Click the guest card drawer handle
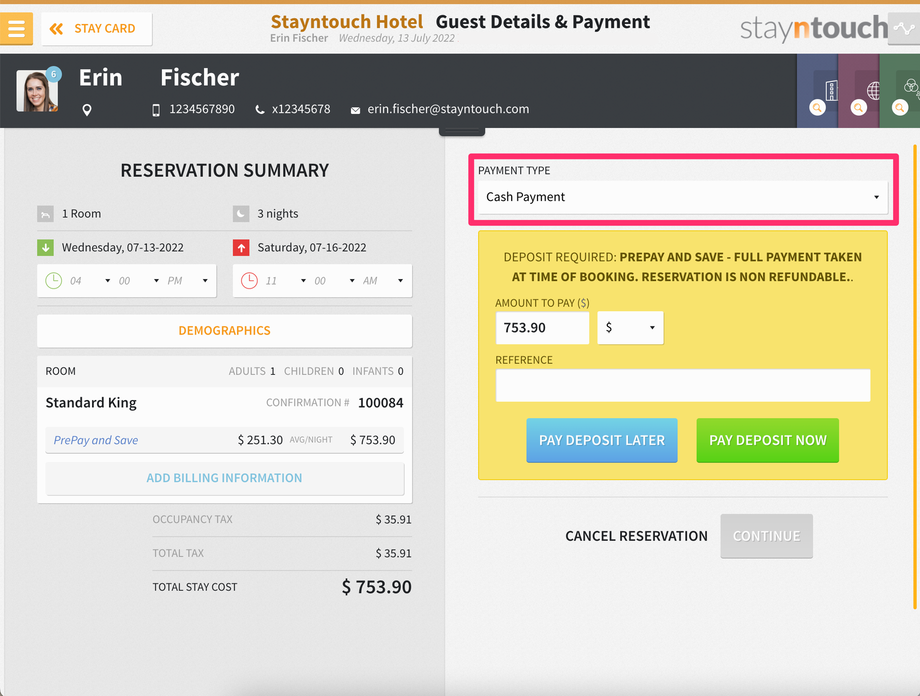The width and height of the screenshot is (920, 696). pos(462,132)
